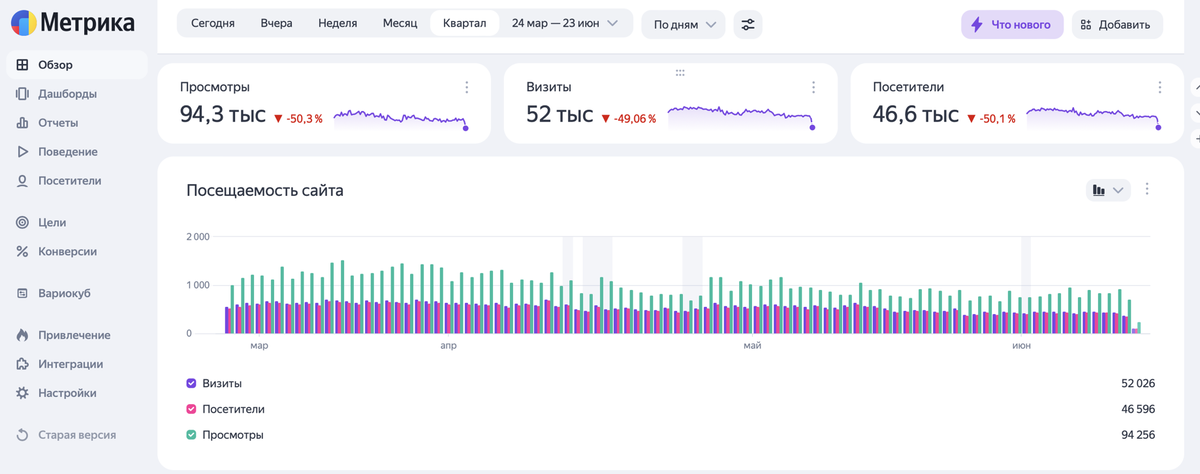1200x474 pixels.
Task: Uncheck the Посетители series checkbox
Action: click(191, 409)
